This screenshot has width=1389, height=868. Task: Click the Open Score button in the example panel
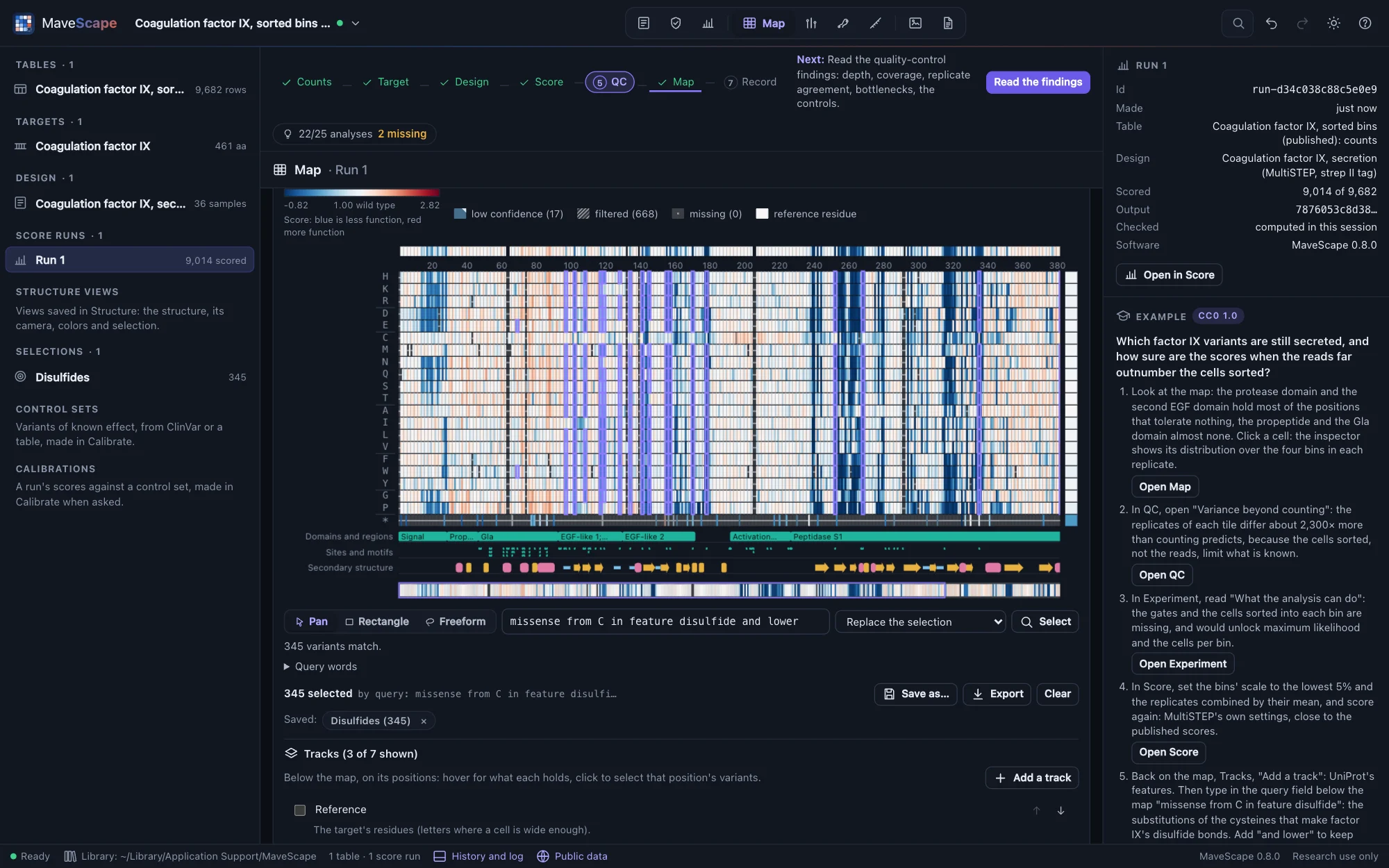coord(1169,752)
